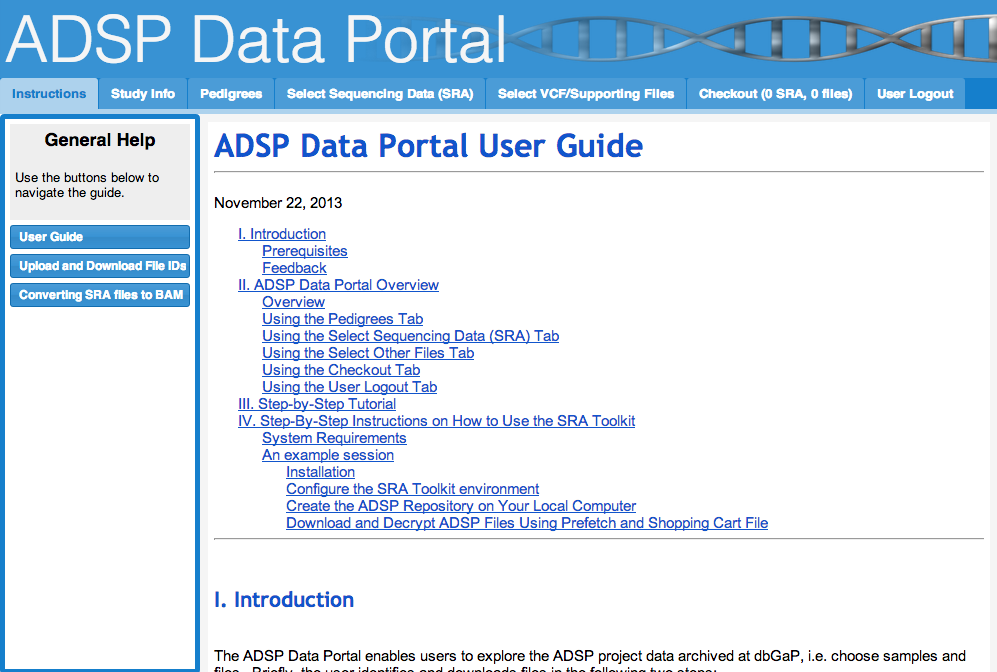Click the I. Introduction section heading
997x672 pixels.
(284, 600)
